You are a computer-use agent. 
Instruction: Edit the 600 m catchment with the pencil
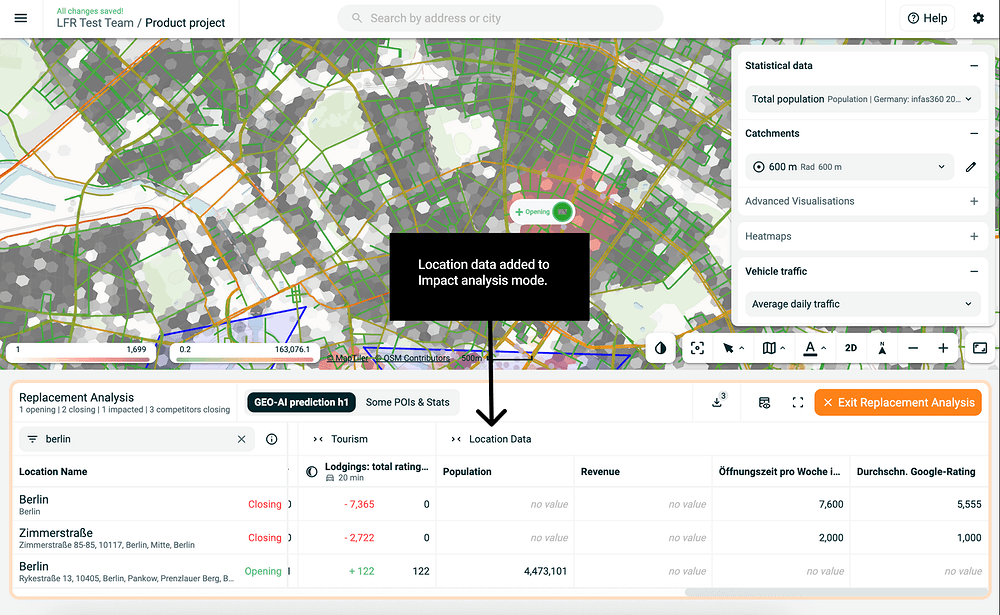coord(971,167)
